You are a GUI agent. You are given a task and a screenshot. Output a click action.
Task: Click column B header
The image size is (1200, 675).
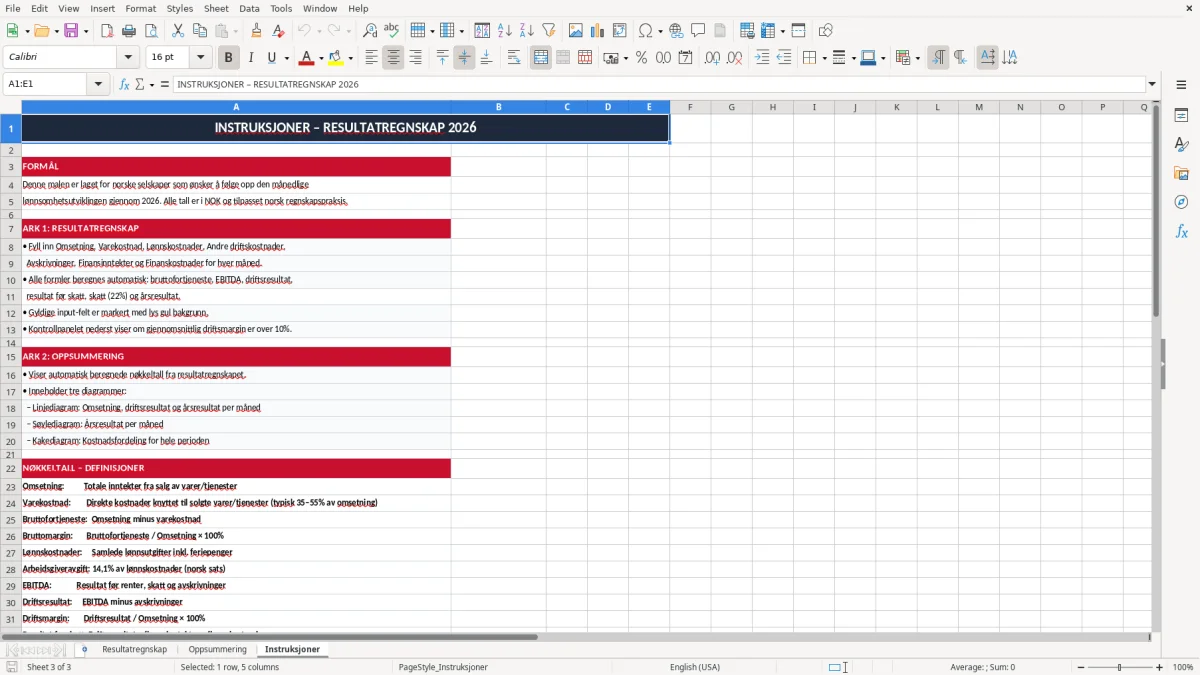click(x=498, y=107)
